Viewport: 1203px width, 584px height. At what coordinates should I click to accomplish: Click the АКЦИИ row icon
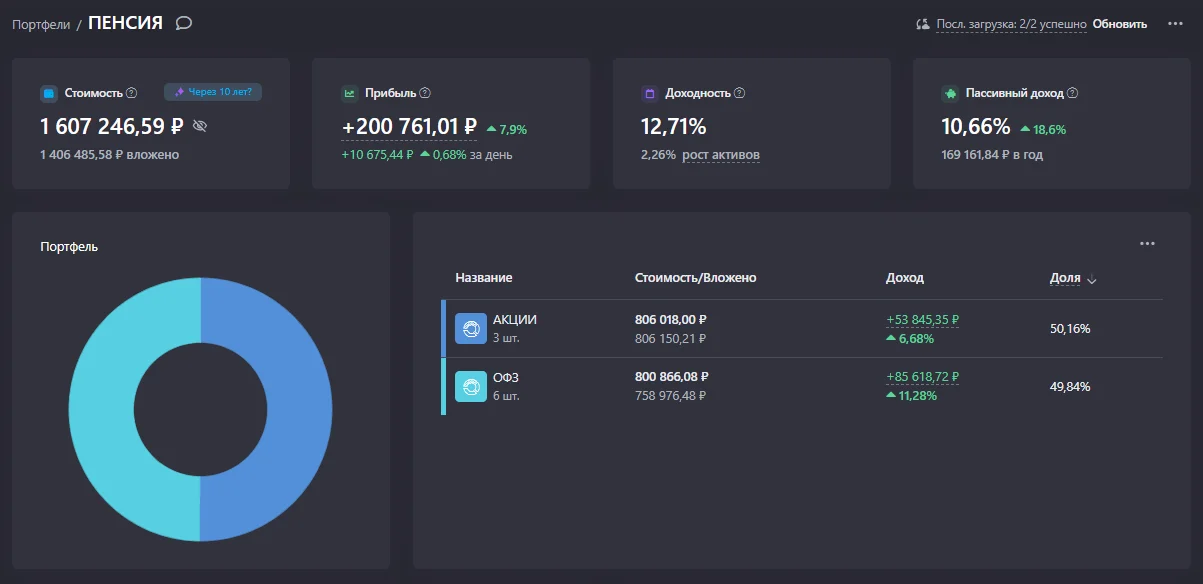pos(470,329)
